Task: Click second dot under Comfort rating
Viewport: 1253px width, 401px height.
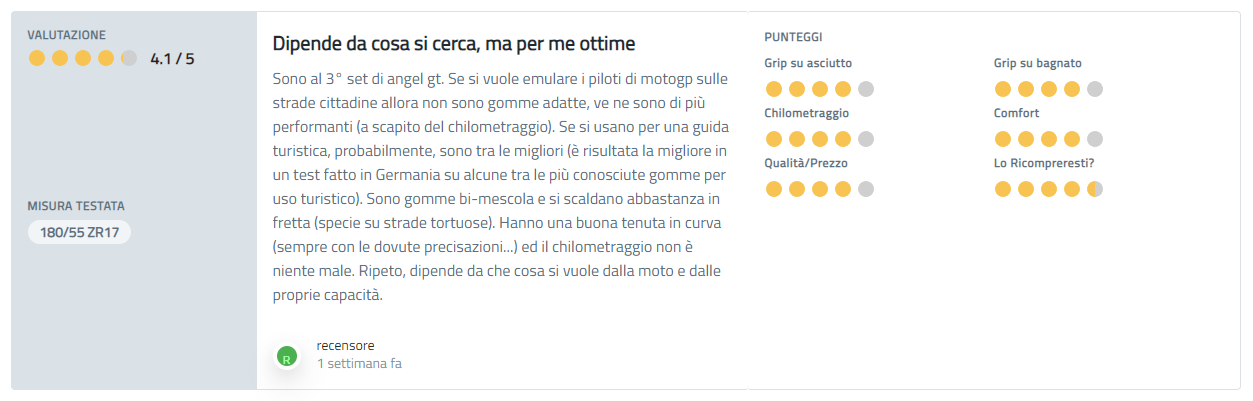Action: 1025,139
